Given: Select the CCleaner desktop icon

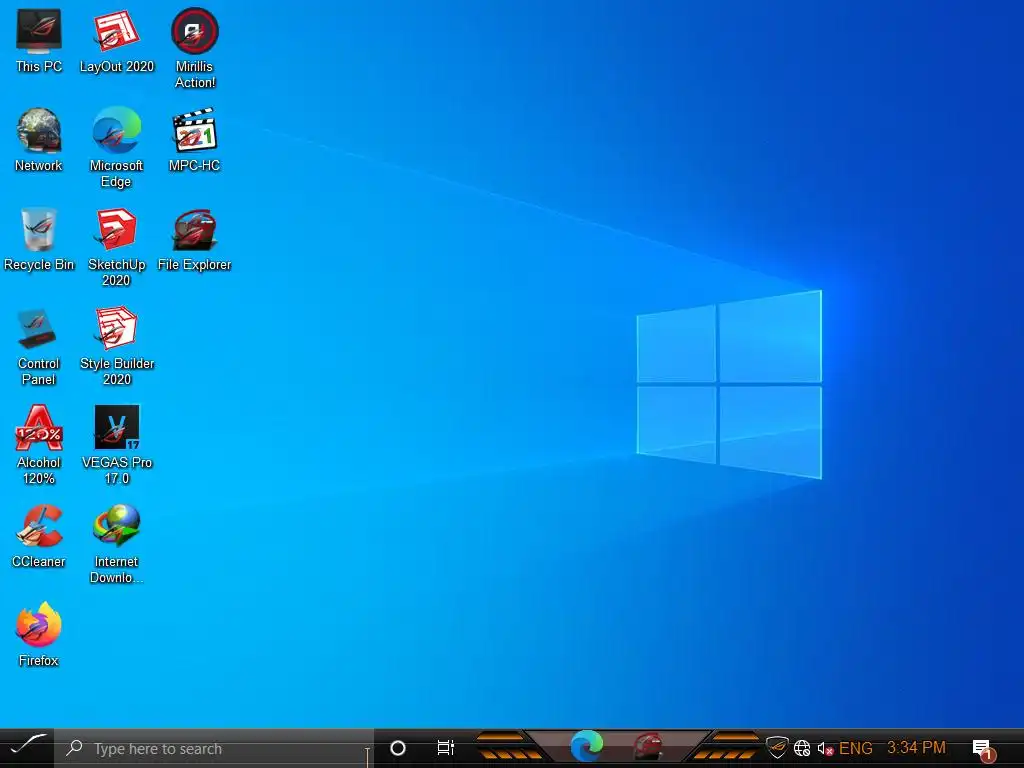Looking at the screenshot, I should pyautogui.click(x=39, y=537).
